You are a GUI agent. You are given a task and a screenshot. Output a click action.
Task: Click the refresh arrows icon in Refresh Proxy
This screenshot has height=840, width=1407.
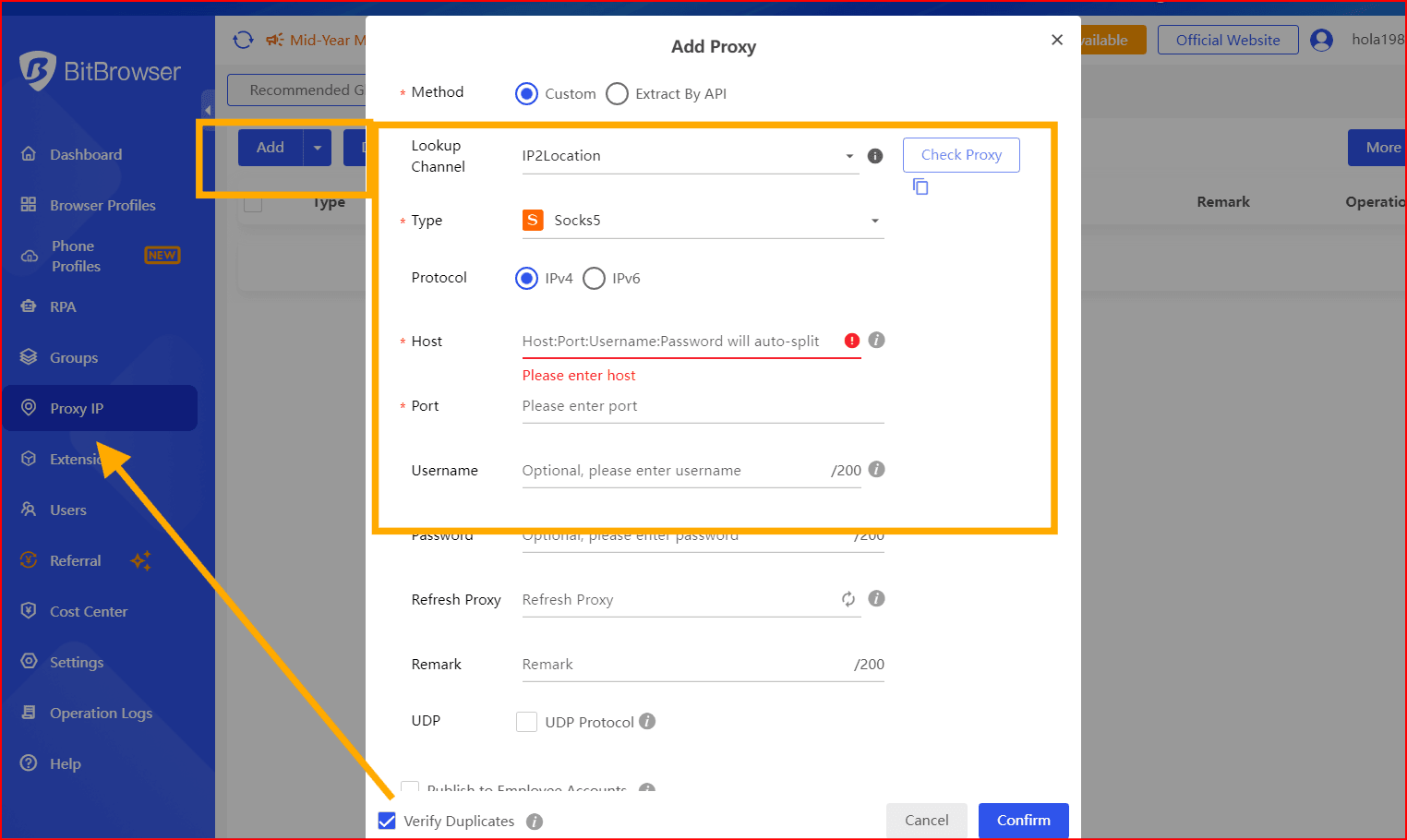848,599
